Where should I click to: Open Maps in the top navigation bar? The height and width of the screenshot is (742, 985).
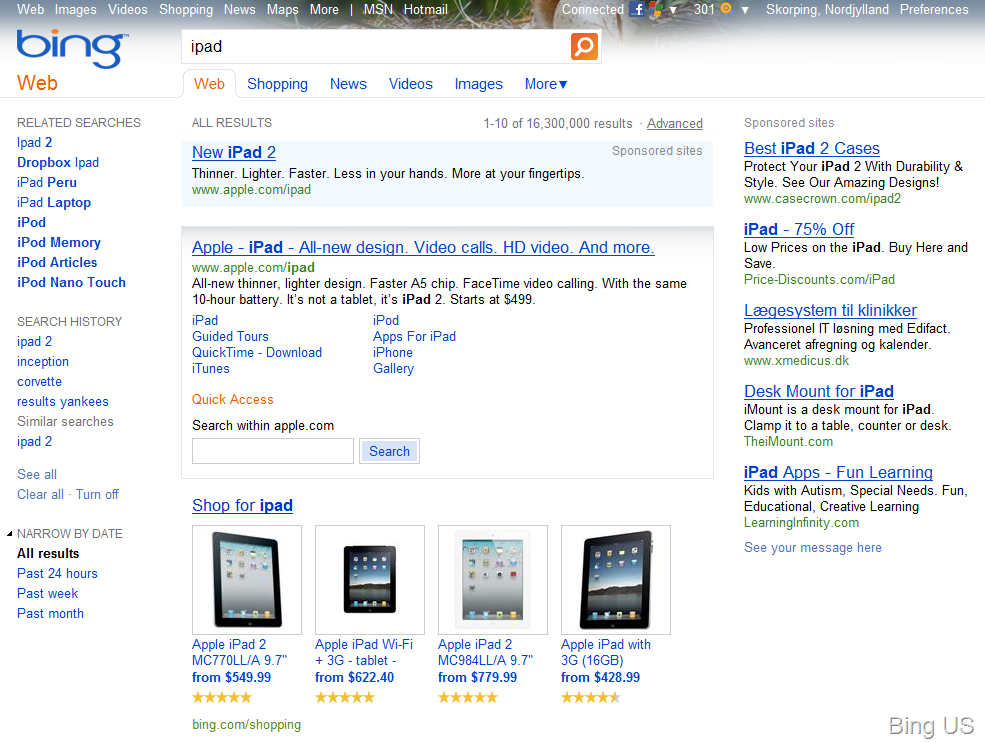click(x=282, y=9)
